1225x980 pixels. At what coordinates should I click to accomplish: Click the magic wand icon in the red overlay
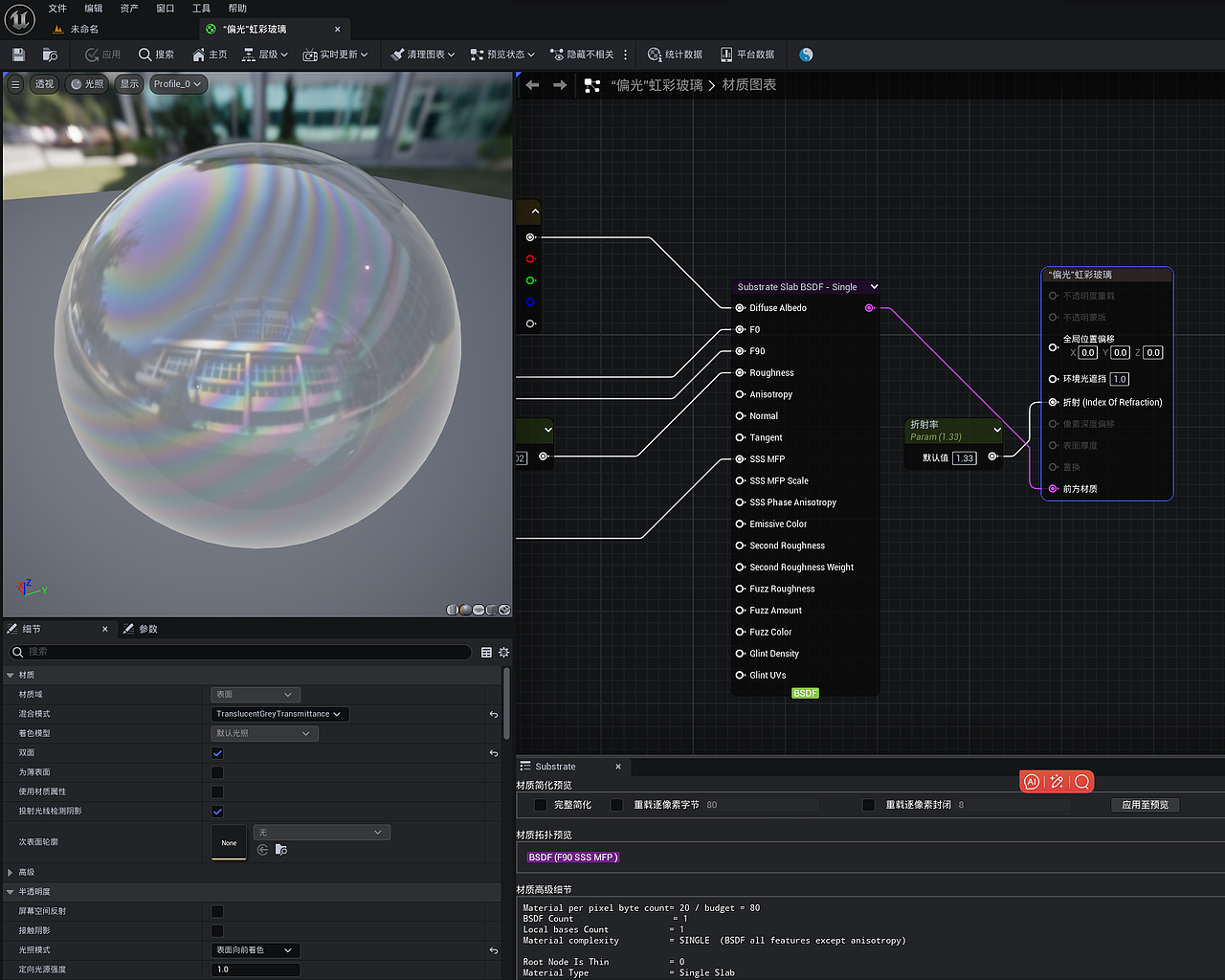point(1057,782)
